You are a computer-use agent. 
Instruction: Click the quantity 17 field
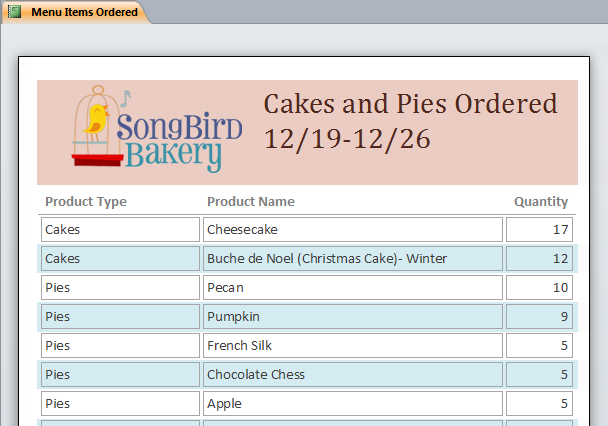coord(539,230)
